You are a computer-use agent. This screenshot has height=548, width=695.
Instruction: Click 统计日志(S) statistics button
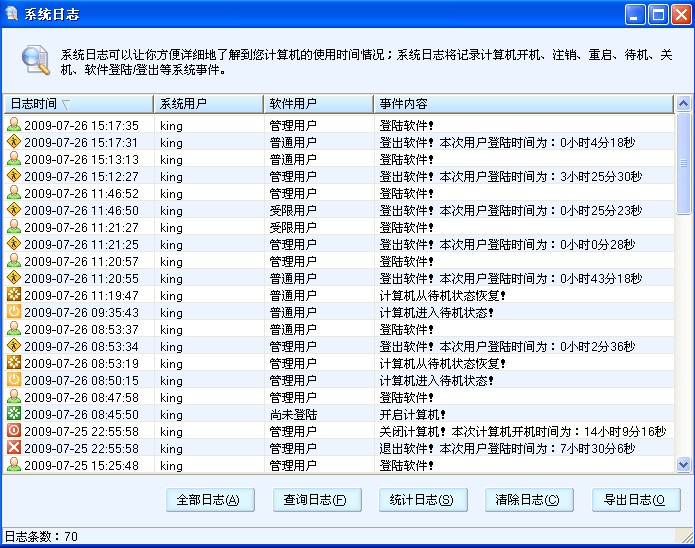pos(423,500)
